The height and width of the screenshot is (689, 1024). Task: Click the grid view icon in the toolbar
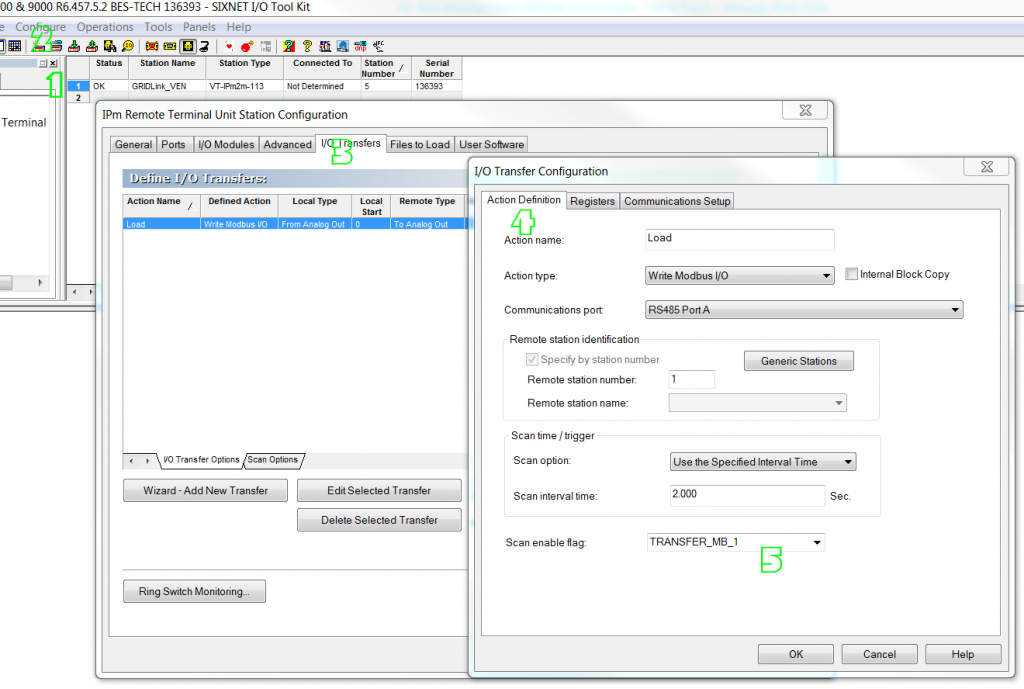coord(14,46)
